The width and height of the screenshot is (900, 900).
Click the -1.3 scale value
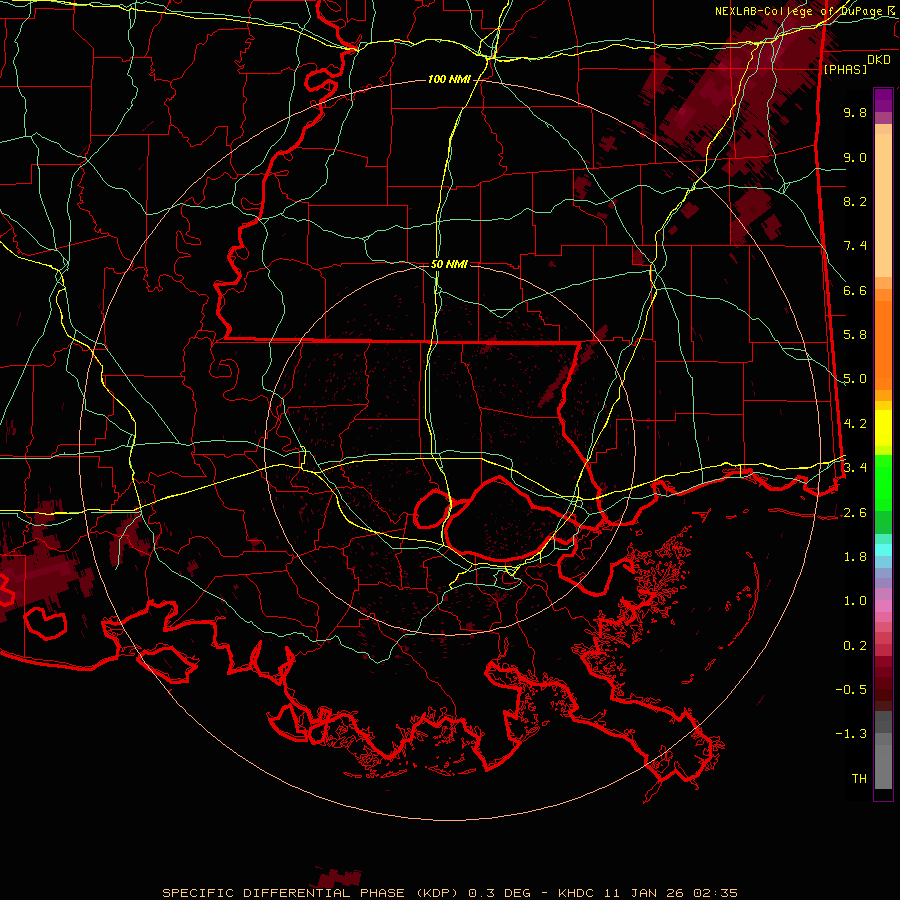[x=851, y=734]
